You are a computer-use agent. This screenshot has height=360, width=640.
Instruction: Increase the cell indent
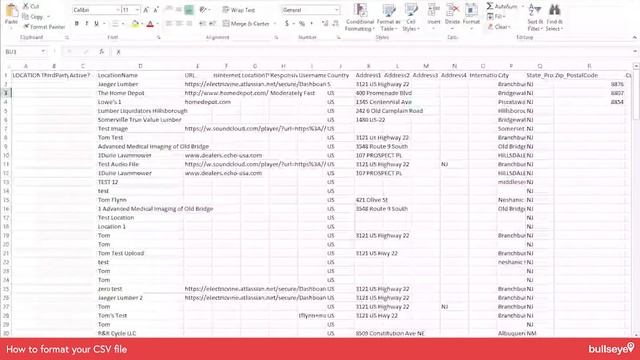(212, 24)
